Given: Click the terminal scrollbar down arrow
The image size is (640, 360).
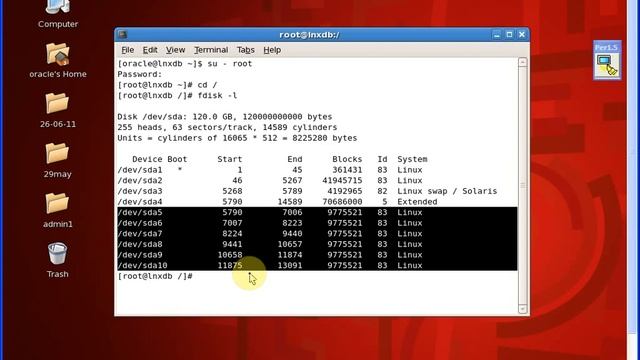Looking at the screenshot, I should click(x=522, y=309).
